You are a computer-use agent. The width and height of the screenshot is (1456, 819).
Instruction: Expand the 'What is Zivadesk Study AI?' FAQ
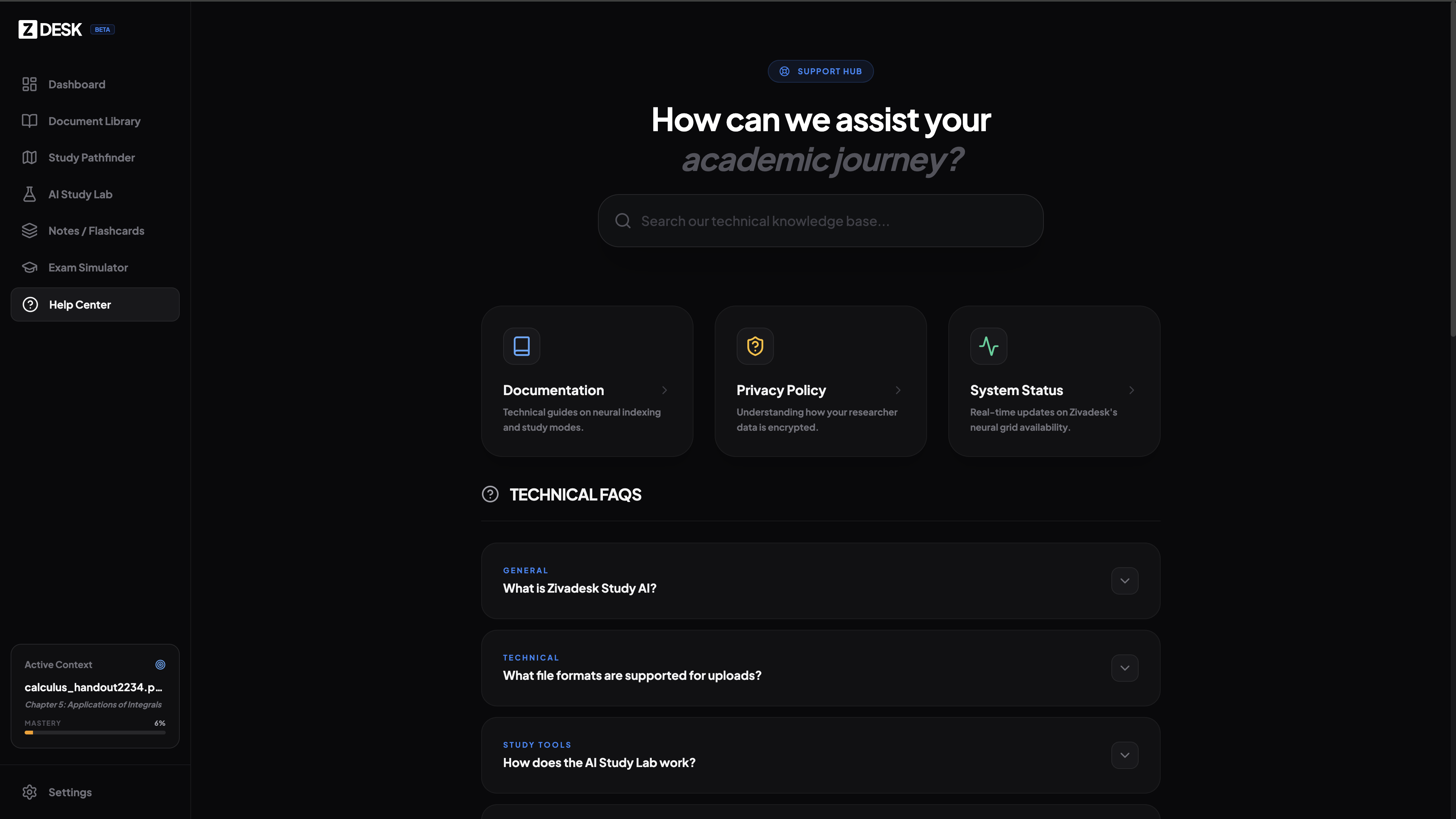pyautogui.click(x=1124, y=581)
